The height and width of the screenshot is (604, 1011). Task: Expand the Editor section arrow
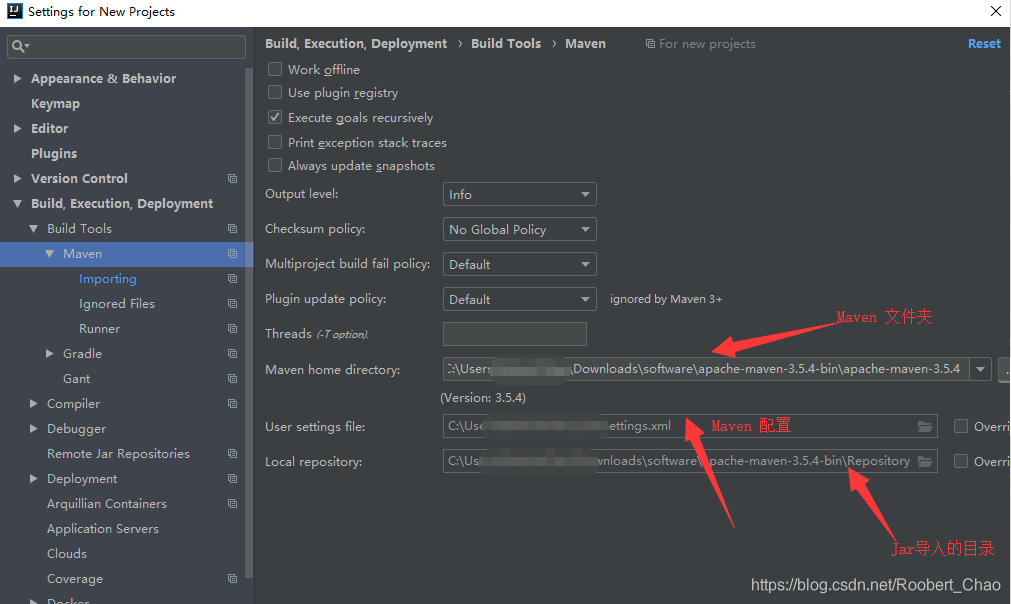(17, 128)
